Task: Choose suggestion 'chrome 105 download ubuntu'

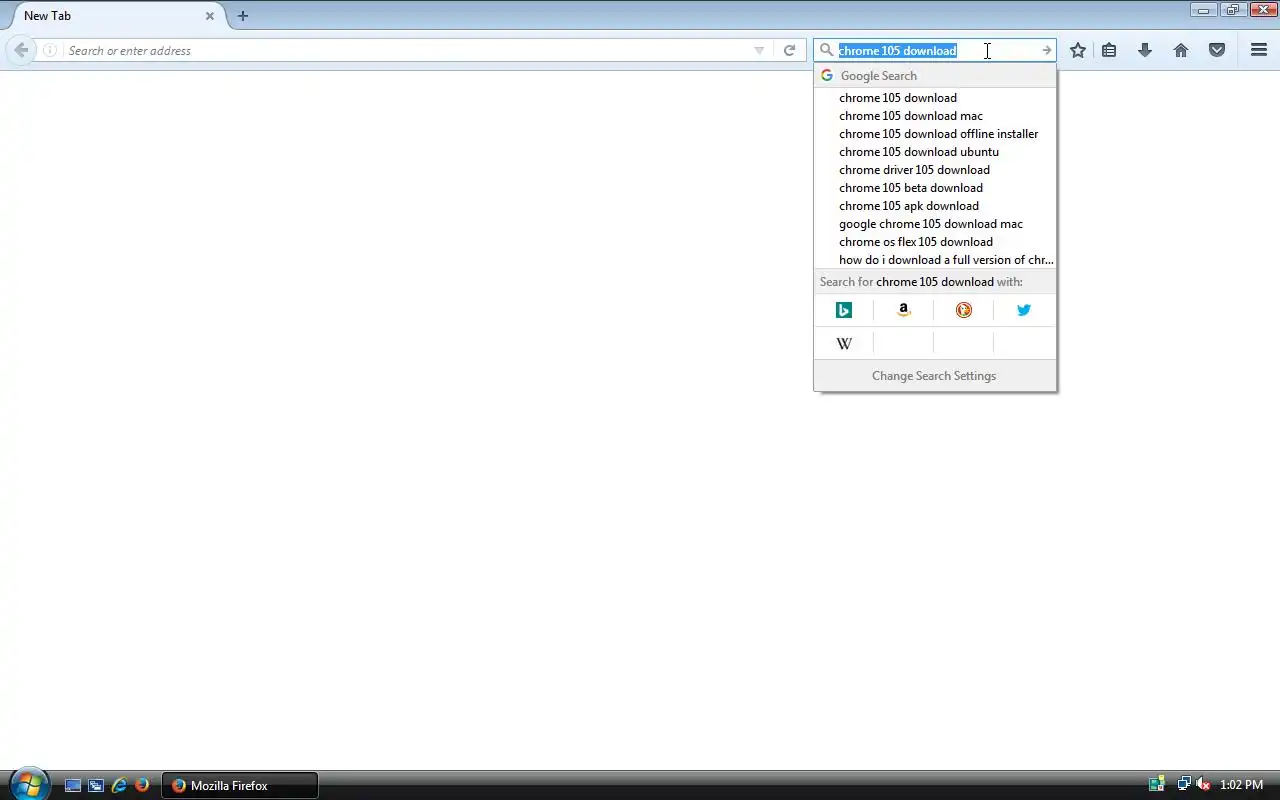Action: [935, 152]
